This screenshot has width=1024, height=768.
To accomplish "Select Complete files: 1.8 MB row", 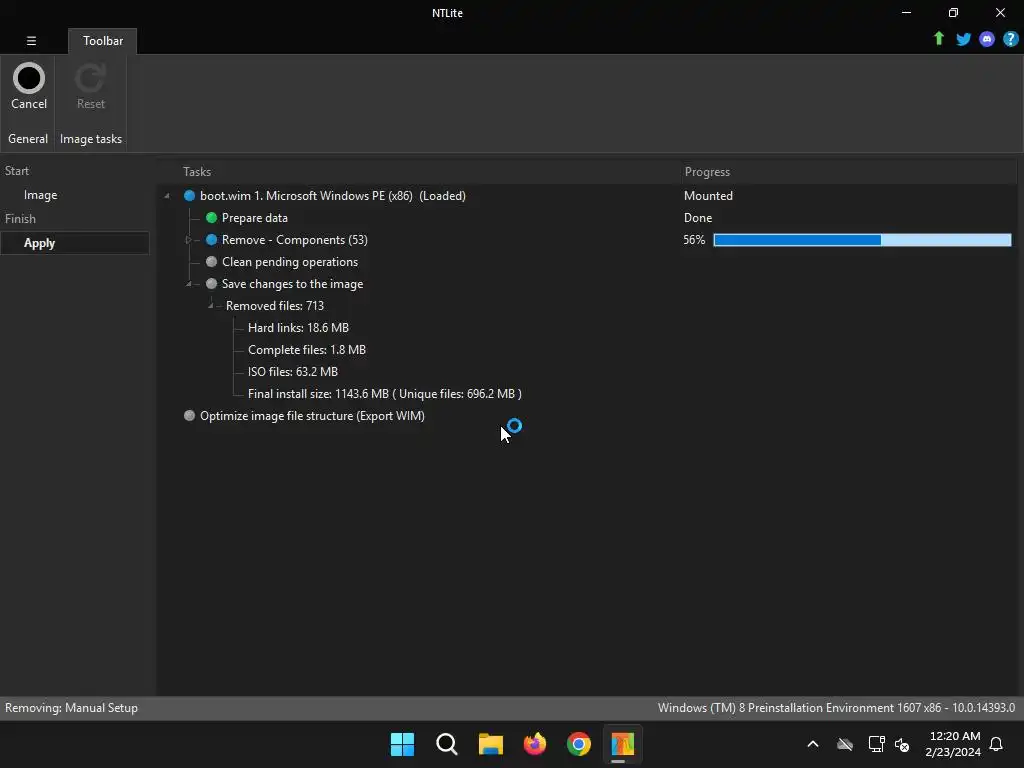I will click(307, 349).
